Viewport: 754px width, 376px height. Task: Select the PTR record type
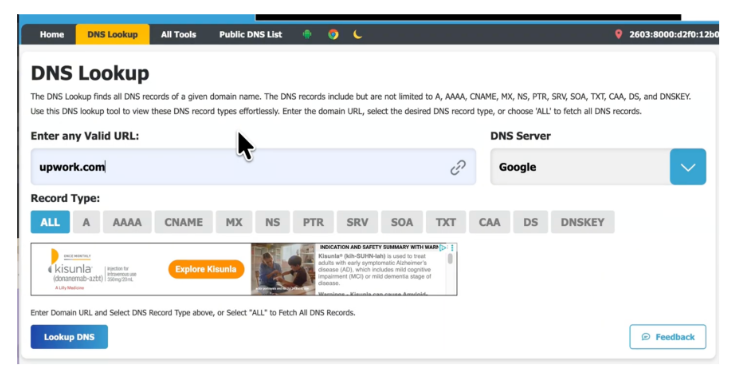[x=313, y=222]
